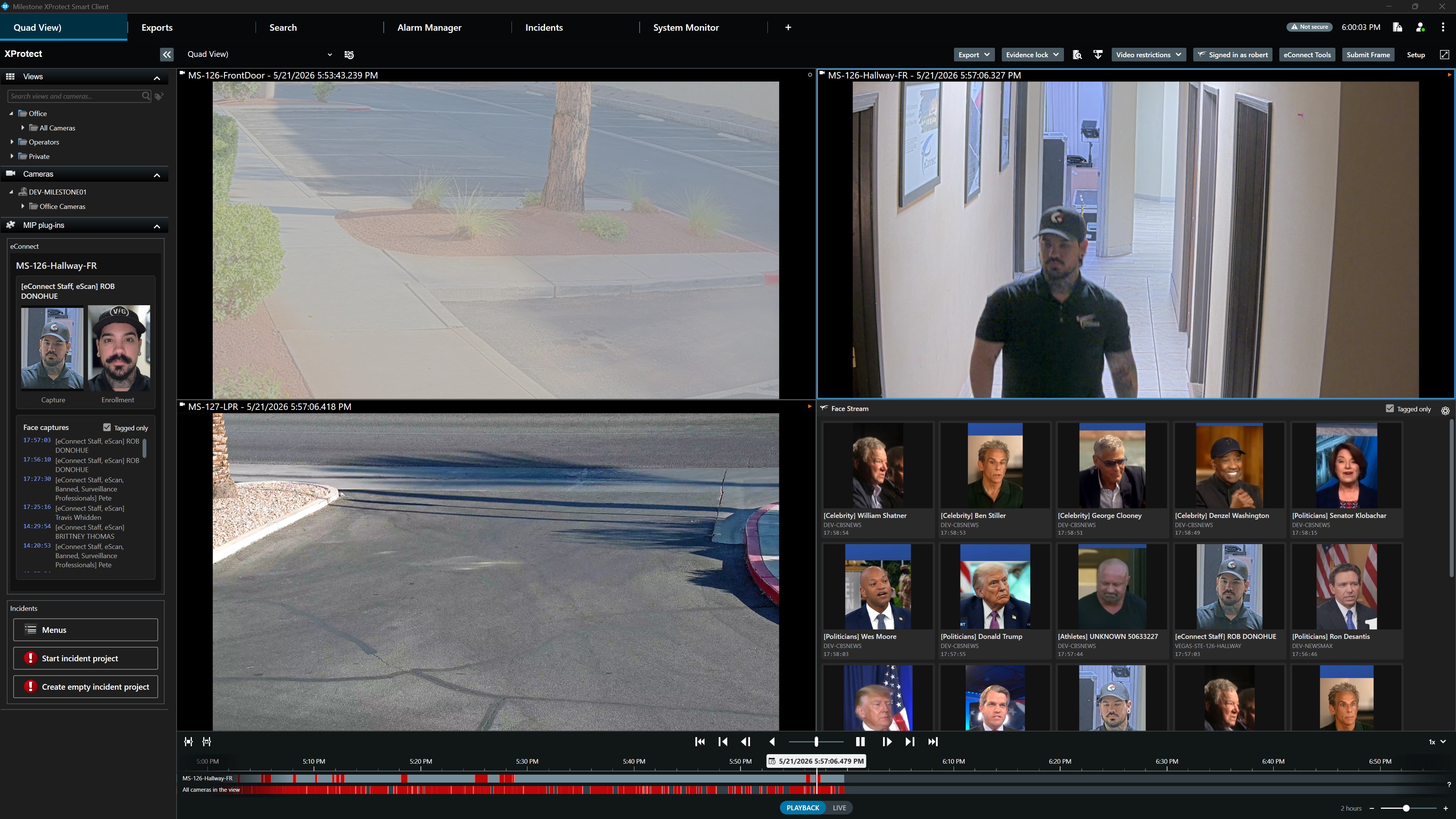Click the reload view icon beside view selector
This screenshot has height=819, width=1456.
click(x=349, y=55)
